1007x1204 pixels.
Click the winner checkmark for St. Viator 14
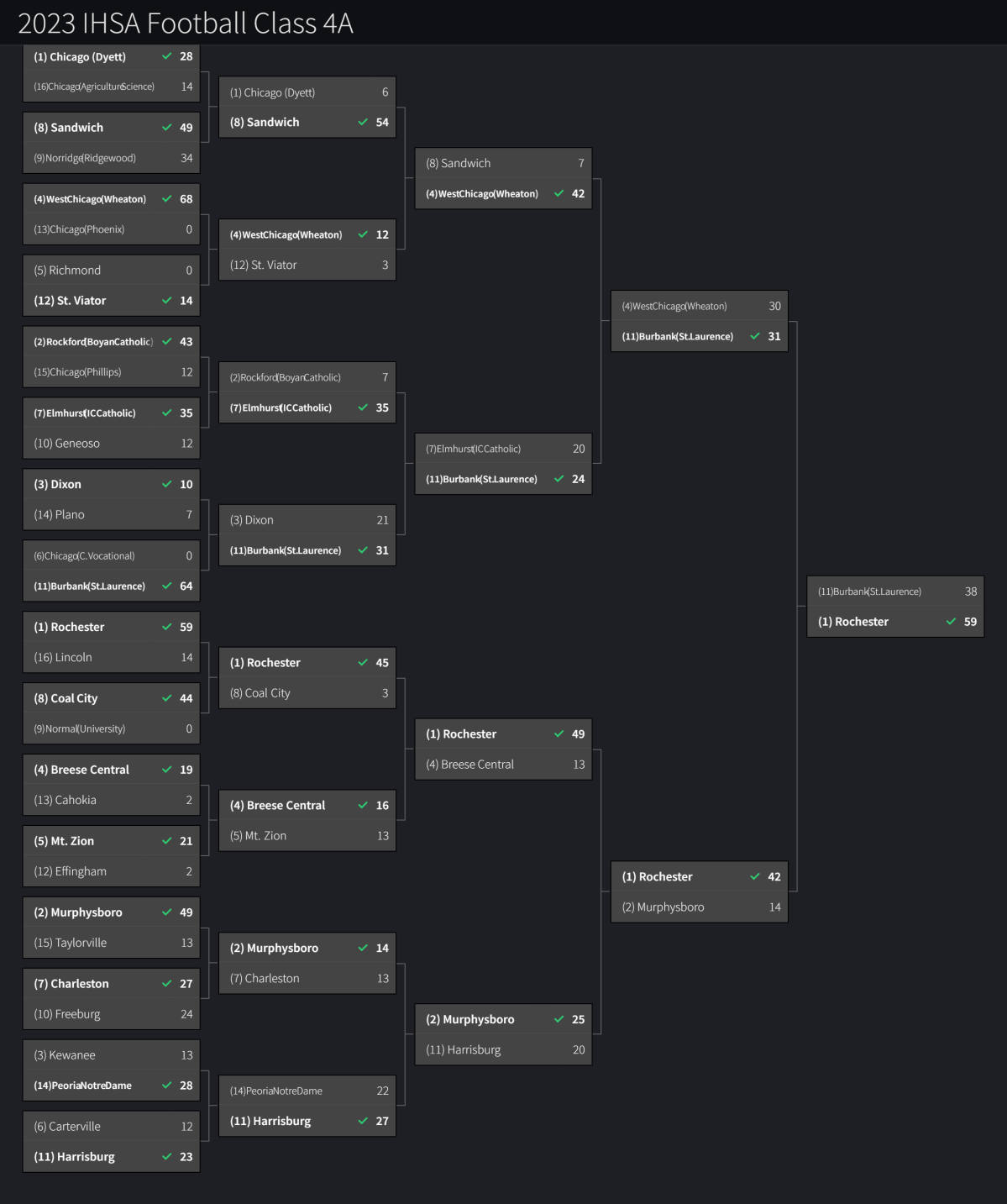(x=166, y=300)
